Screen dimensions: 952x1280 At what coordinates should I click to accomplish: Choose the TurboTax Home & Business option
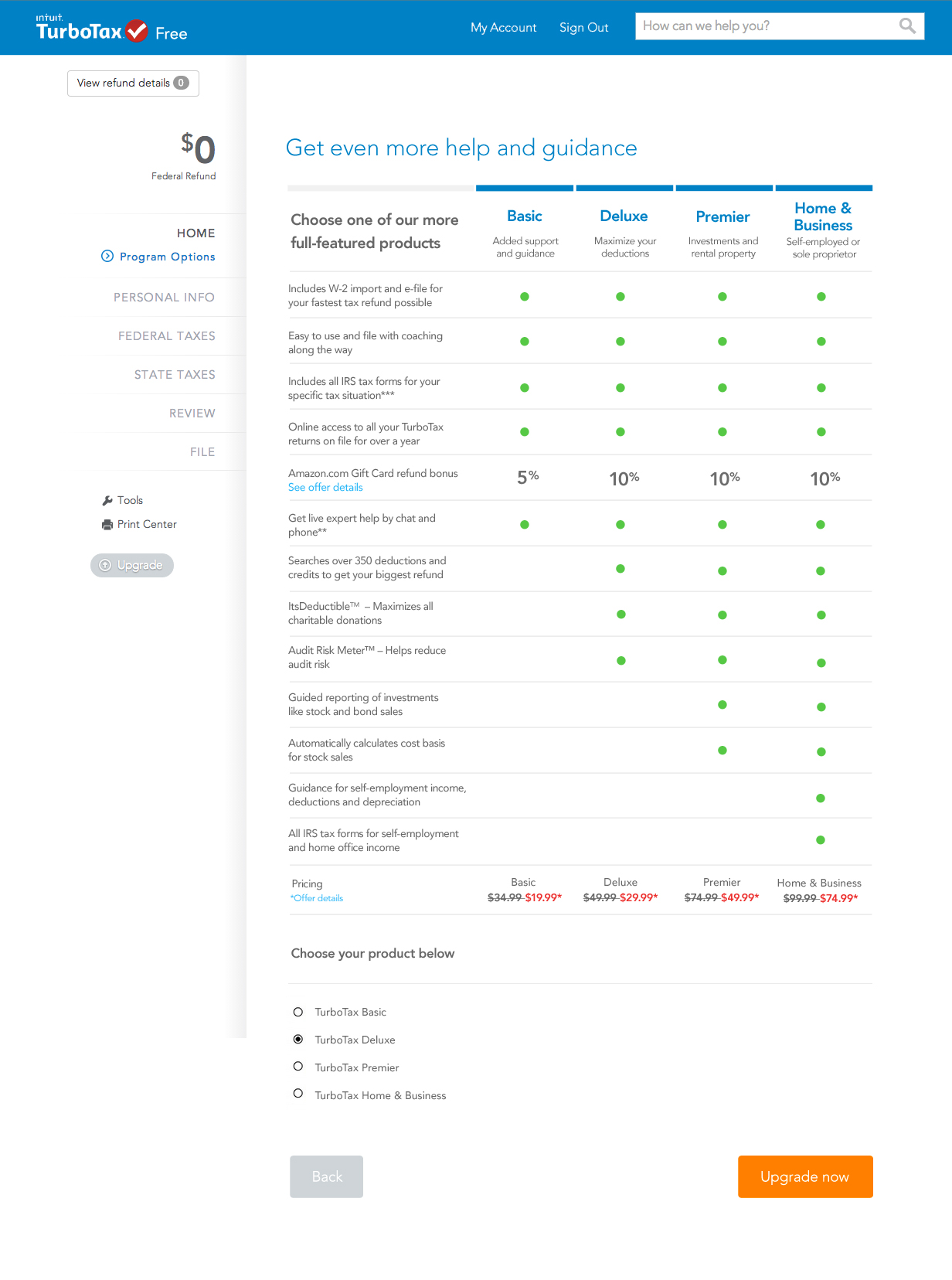click(x=298, y=1094)
